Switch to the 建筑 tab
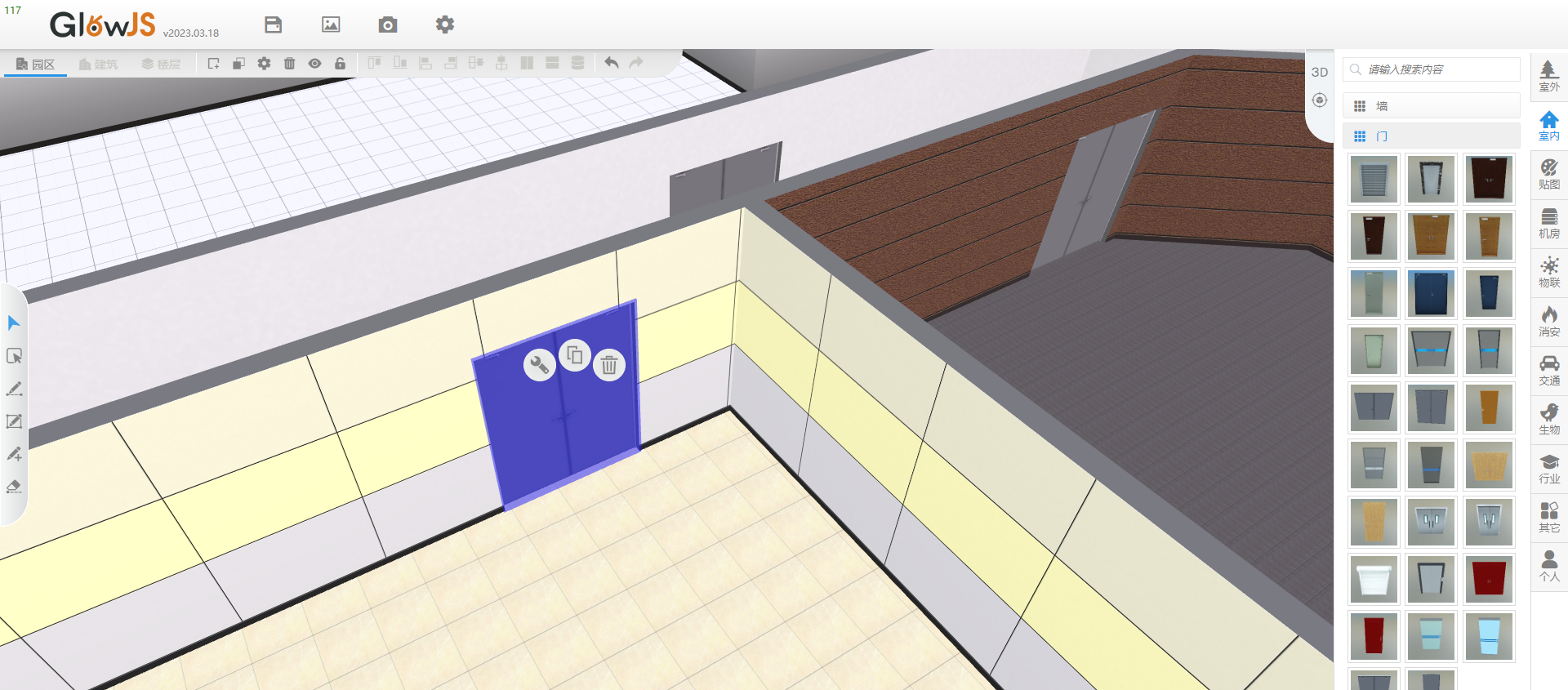 (x=98, y=64)
